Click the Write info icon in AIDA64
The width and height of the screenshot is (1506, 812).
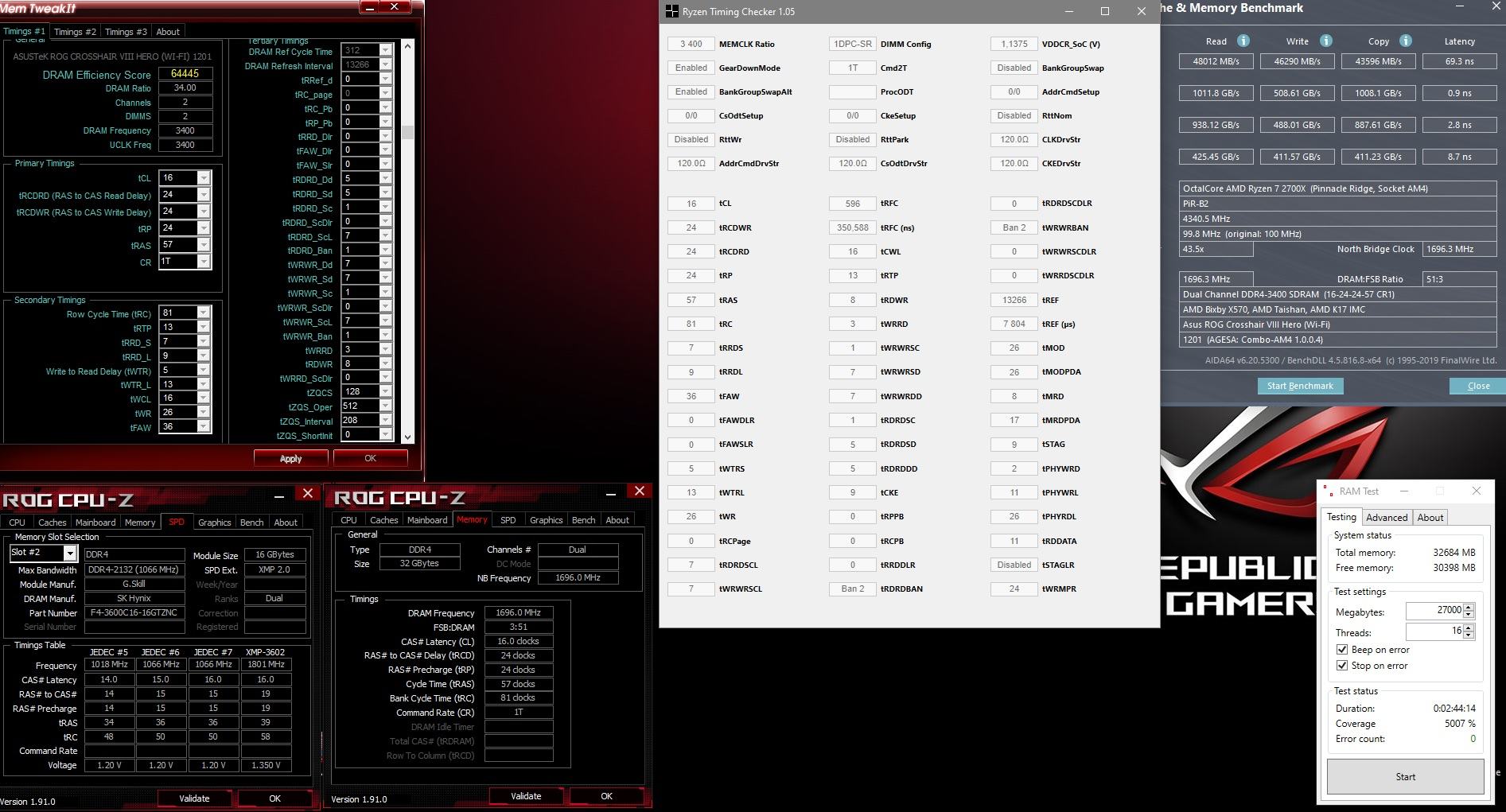1325,41
